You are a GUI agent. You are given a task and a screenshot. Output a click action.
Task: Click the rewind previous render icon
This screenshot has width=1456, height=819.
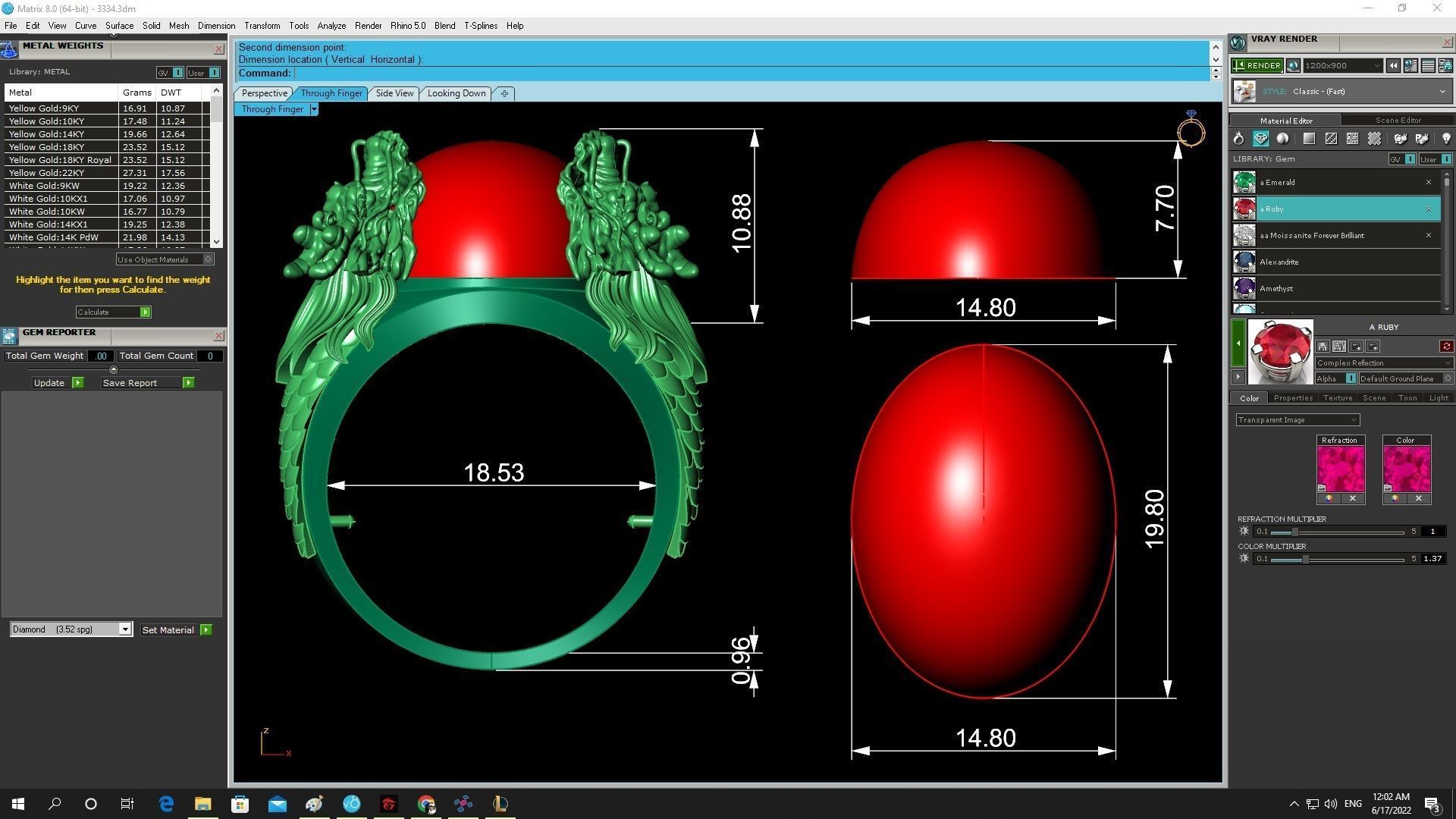coord(1393,66)
